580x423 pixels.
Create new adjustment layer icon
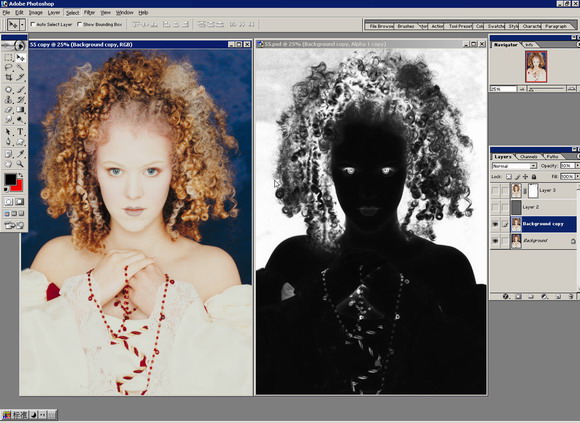(544, 296)
